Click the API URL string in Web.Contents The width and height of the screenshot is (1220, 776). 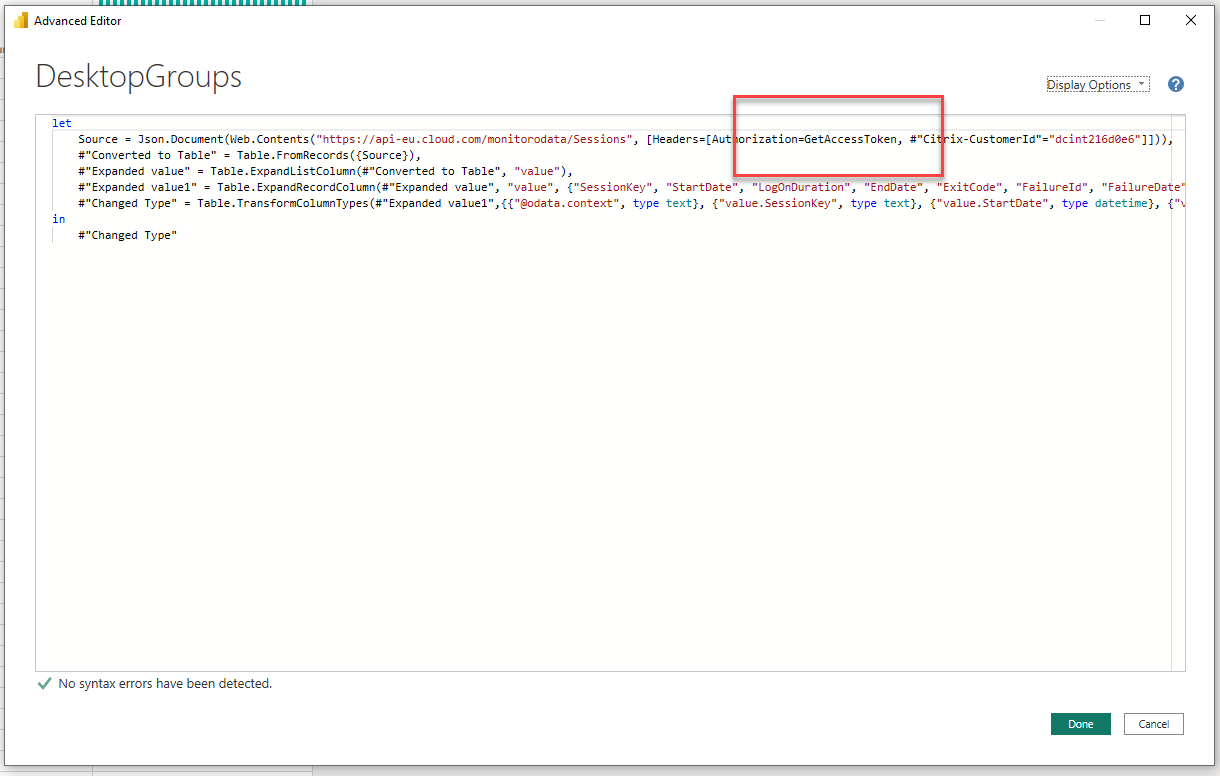476,139
